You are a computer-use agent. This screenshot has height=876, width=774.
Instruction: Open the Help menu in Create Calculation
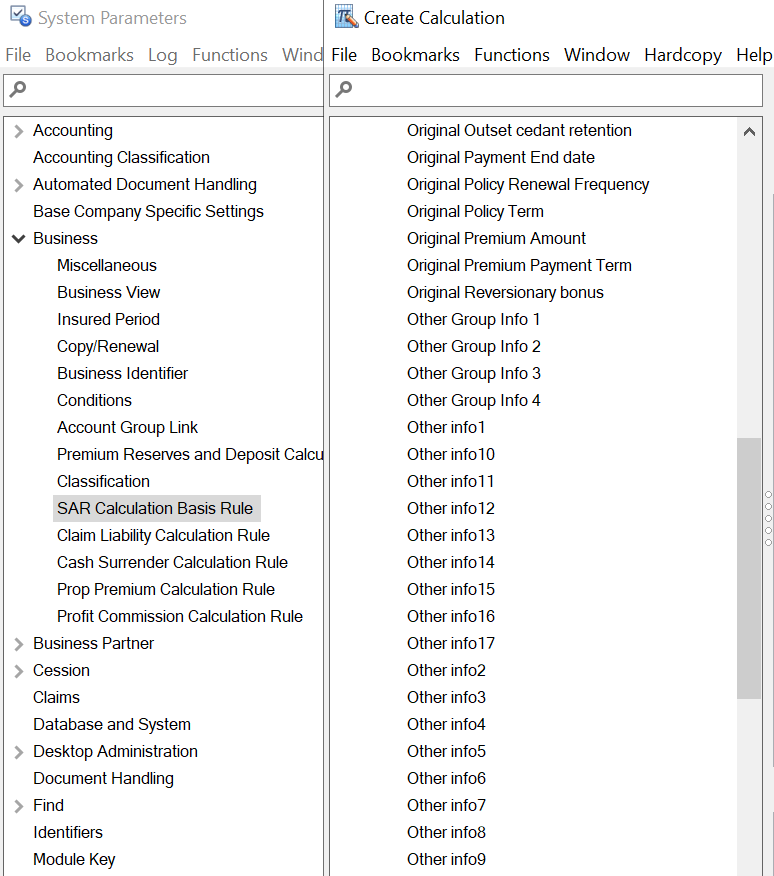[753, 55]
